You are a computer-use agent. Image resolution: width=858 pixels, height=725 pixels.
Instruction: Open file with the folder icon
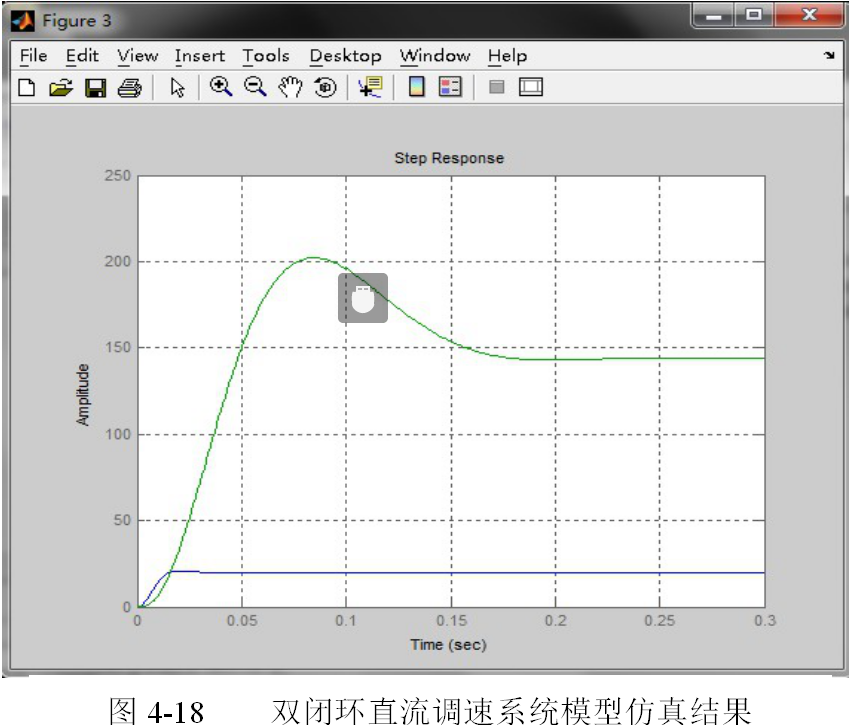61,88
